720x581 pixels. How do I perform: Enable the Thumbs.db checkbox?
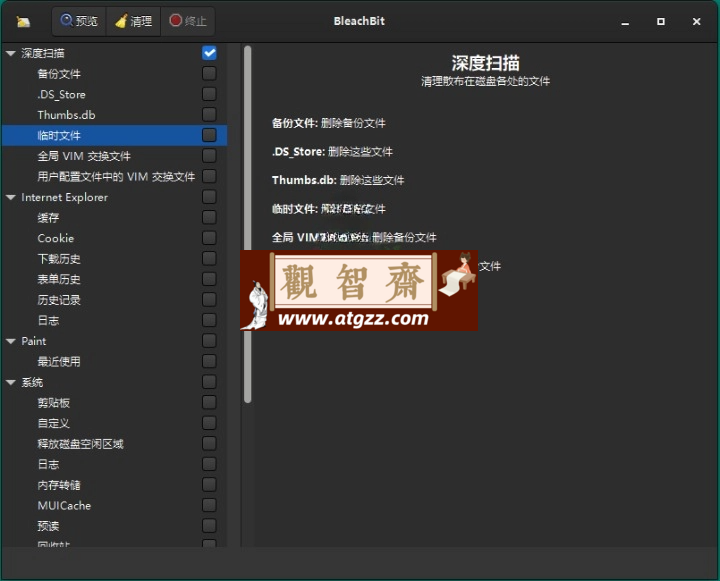209,115
